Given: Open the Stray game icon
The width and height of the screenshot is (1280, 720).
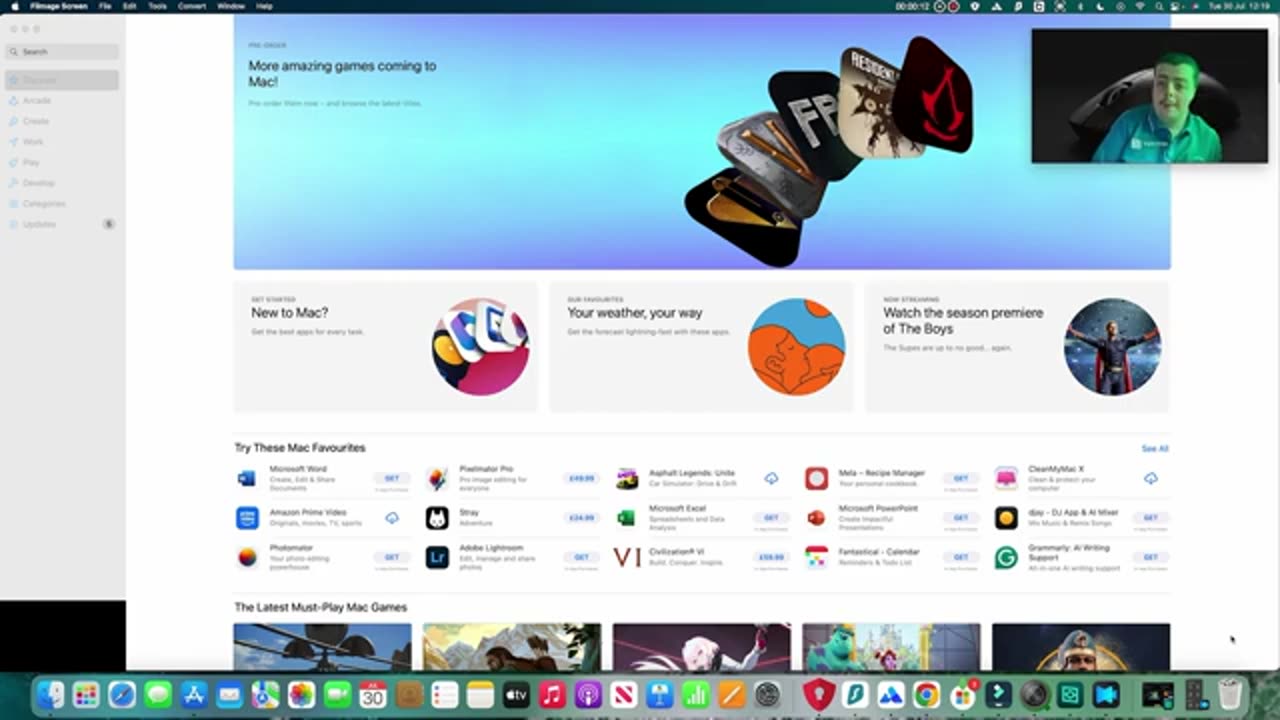Looking at the screenshot, I should pos(437,518).
